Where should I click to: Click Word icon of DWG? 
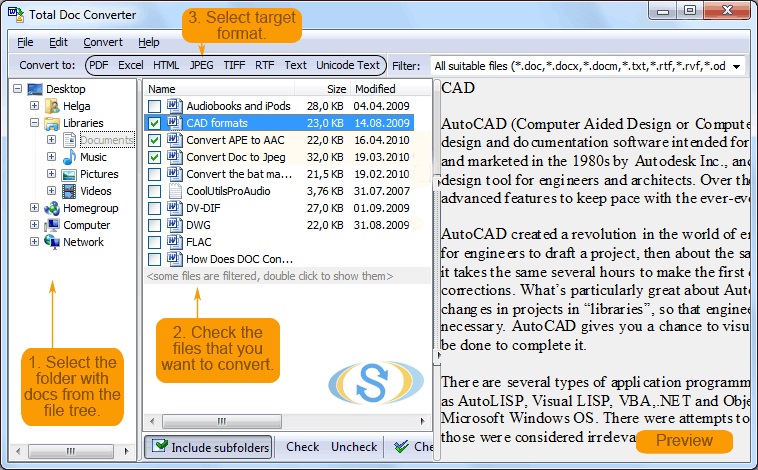click(174, 225)
